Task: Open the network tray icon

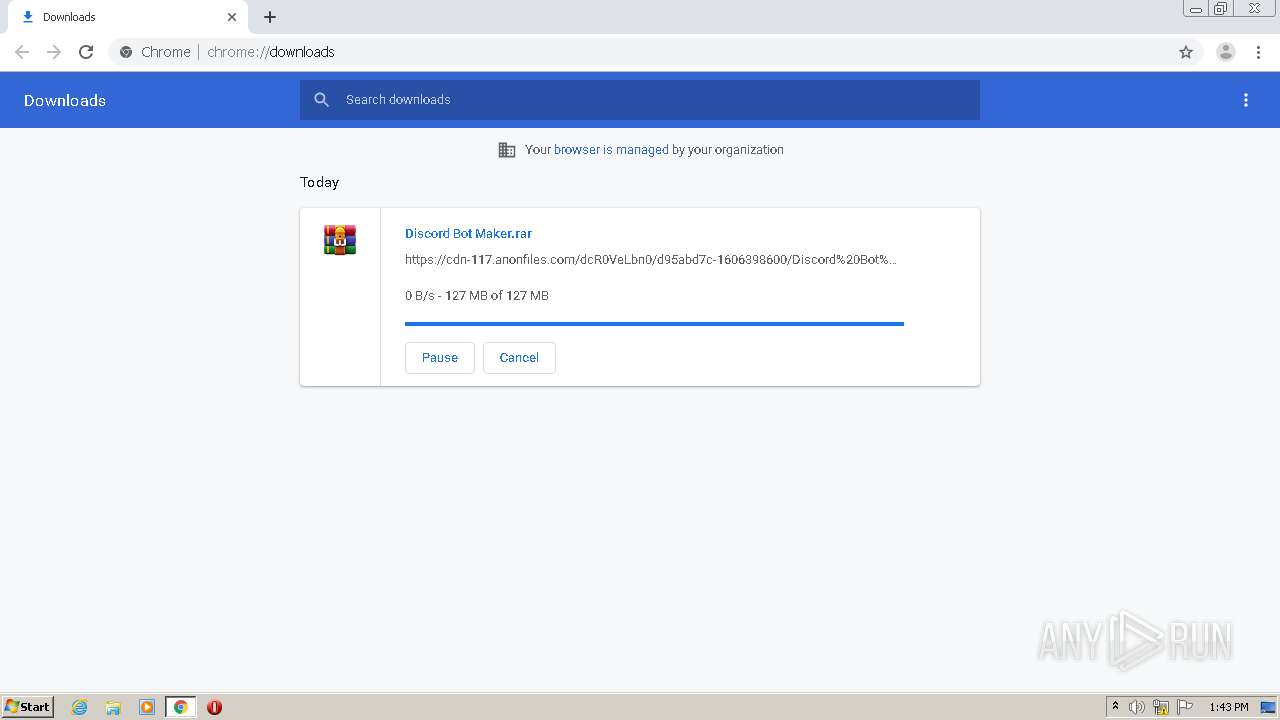Action: pos(1161,707)
